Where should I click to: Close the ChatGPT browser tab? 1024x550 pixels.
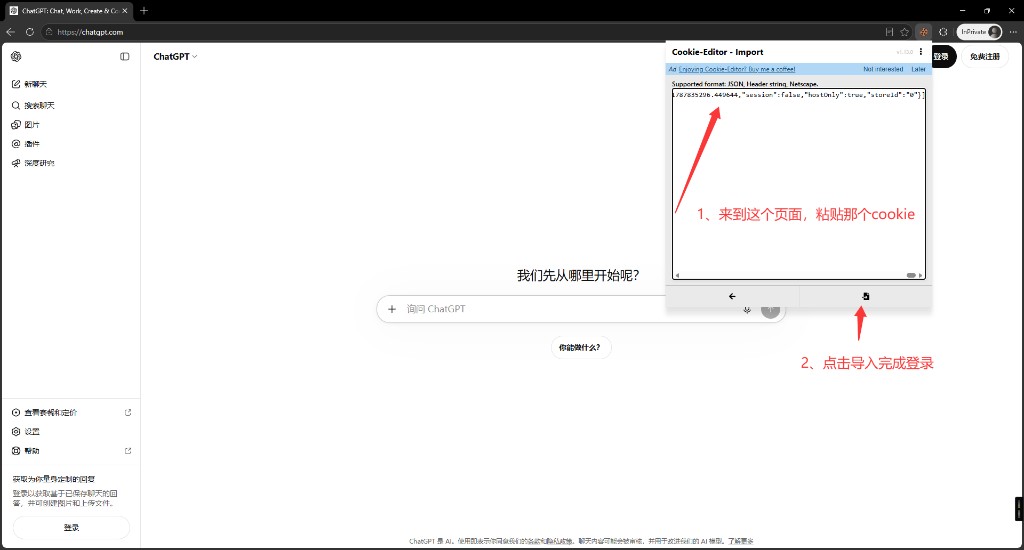coord(125,10)
